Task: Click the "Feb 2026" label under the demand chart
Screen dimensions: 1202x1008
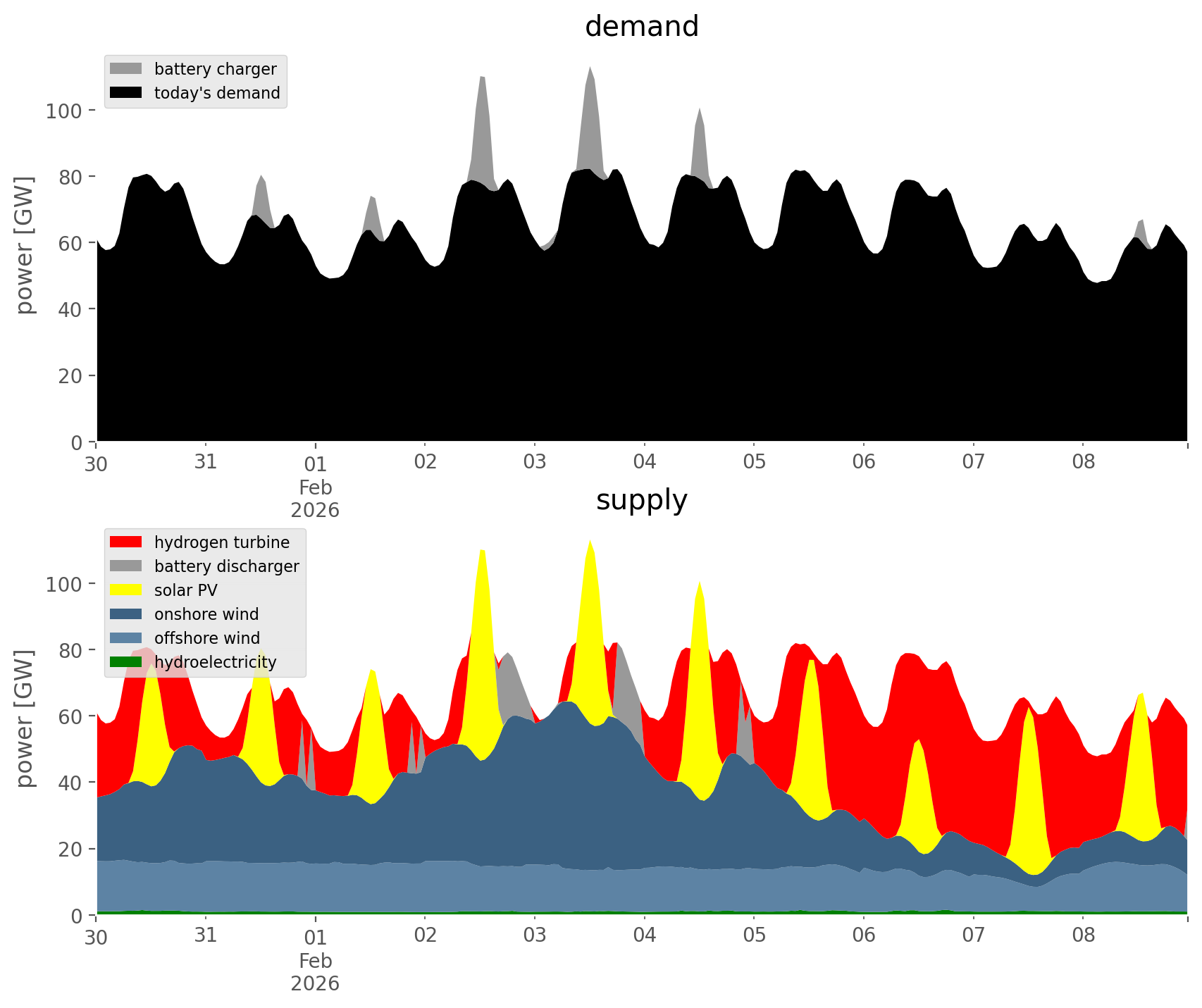Action: click(315, 499)
